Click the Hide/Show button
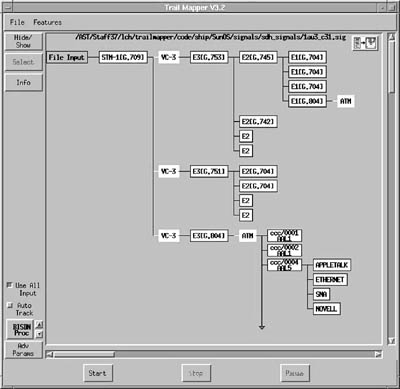This screenshot has height=389, width=400. [x=23, y=41]
